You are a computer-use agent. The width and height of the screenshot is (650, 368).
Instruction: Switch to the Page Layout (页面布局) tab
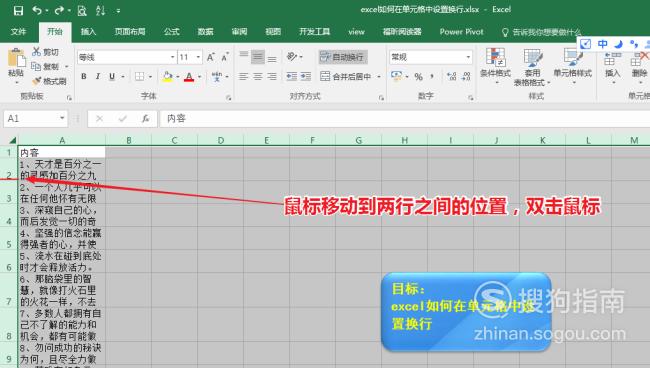(130, 31)
